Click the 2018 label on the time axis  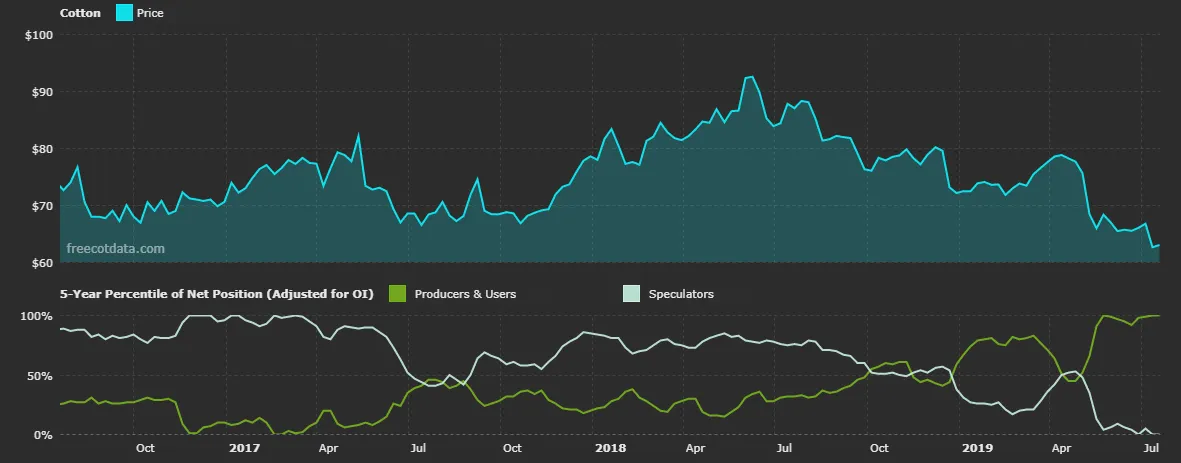609,449
